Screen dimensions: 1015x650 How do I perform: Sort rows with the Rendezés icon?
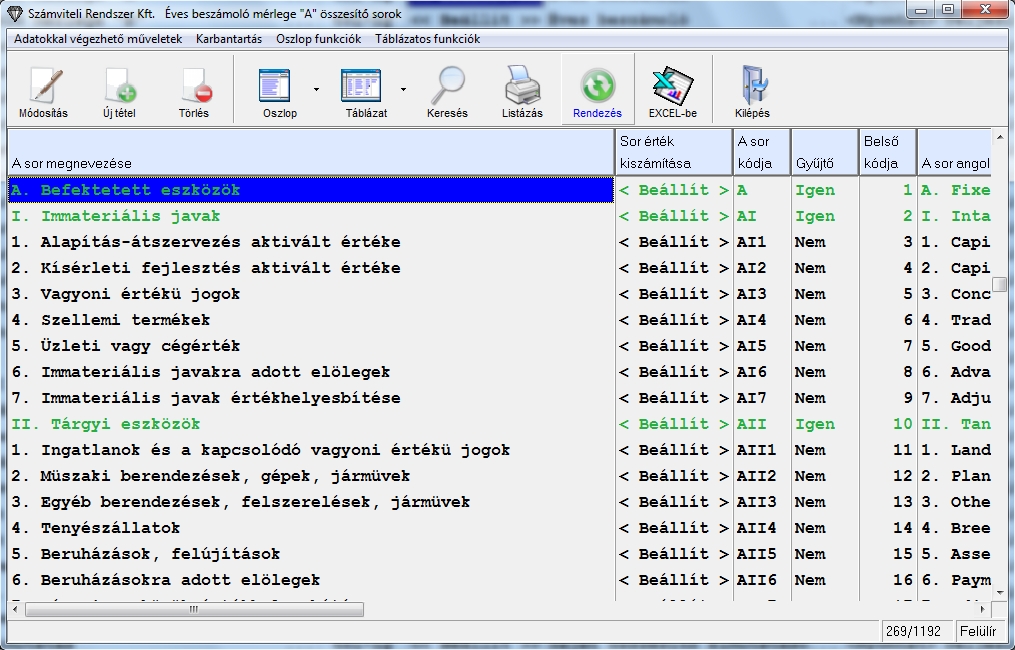tap(597, 90)
